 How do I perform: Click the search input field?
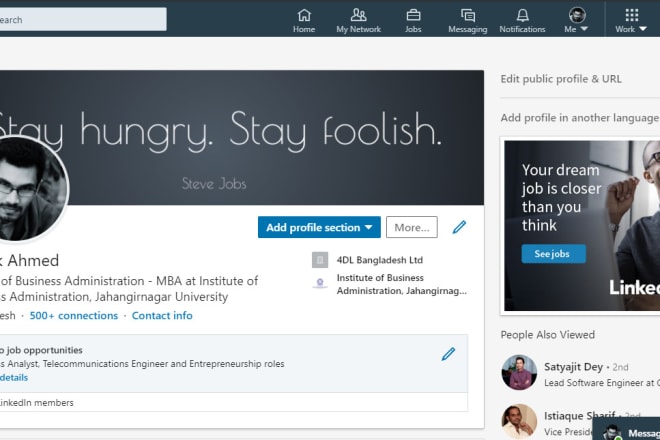coord(83,19)
